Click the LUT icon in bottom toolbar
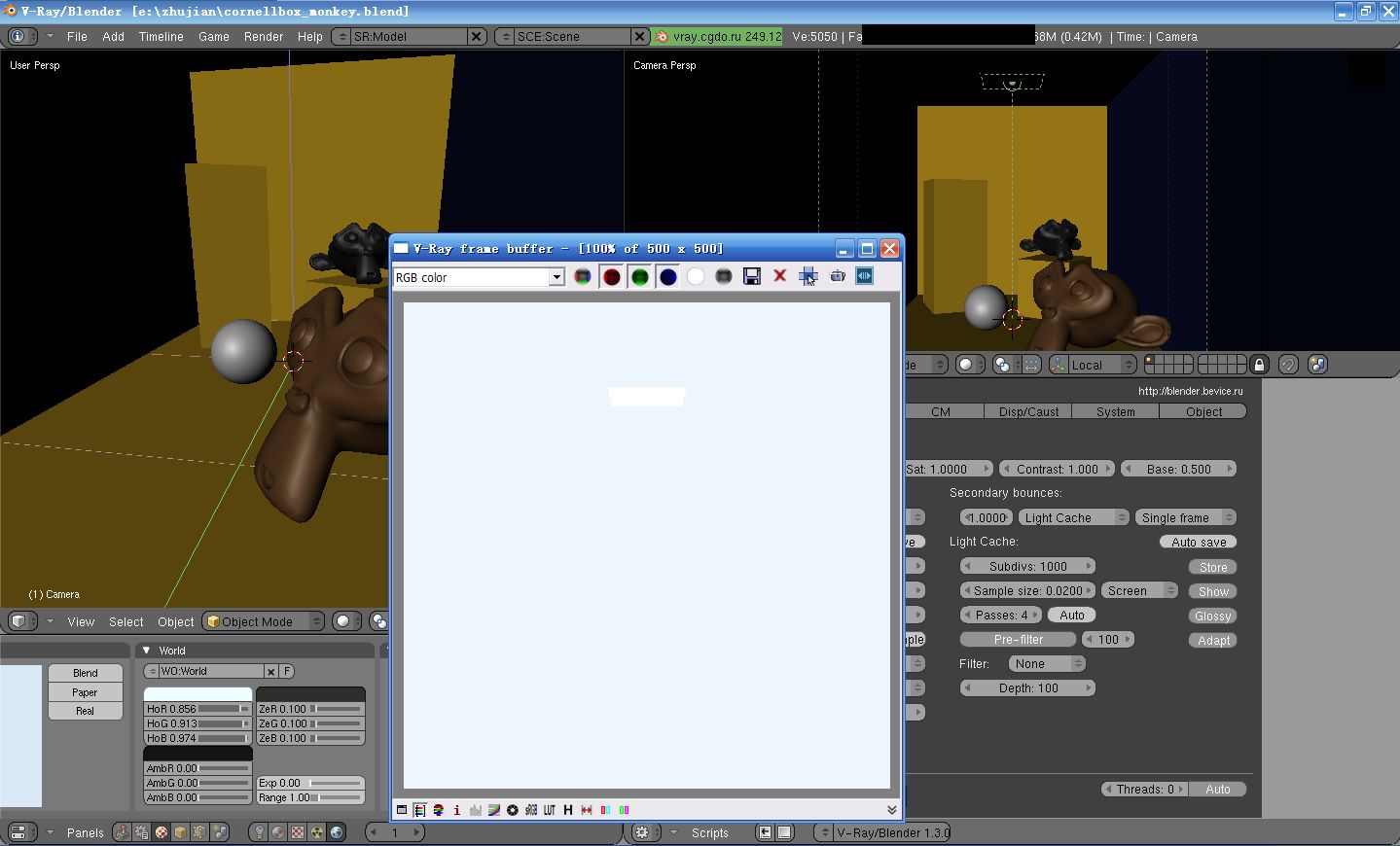Image resolution: width=1400 pixels, height=846 pixels. [x=550, y=810]
